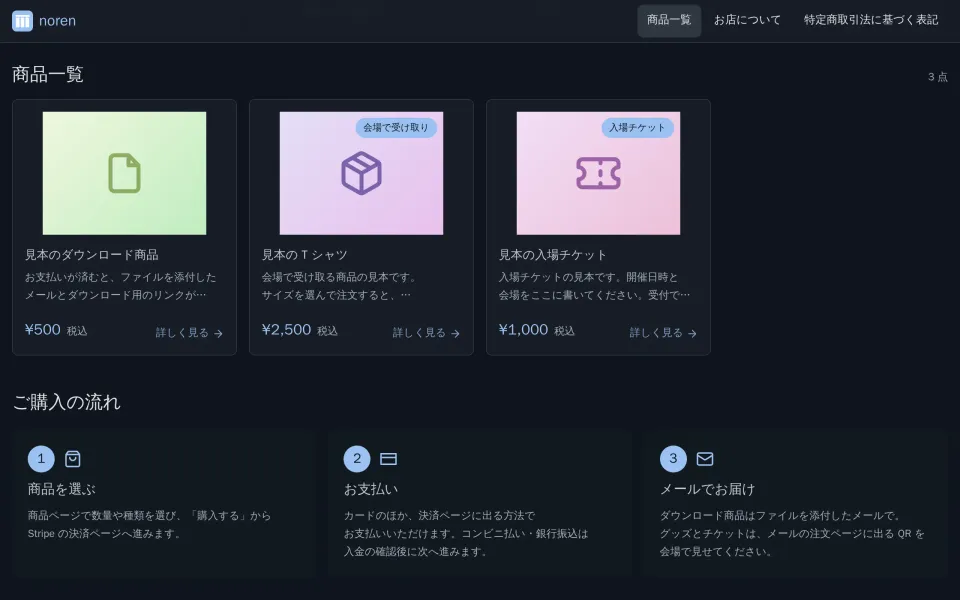Click the credit card icon in step 2

pyautogui.click(x=389, y=459)
